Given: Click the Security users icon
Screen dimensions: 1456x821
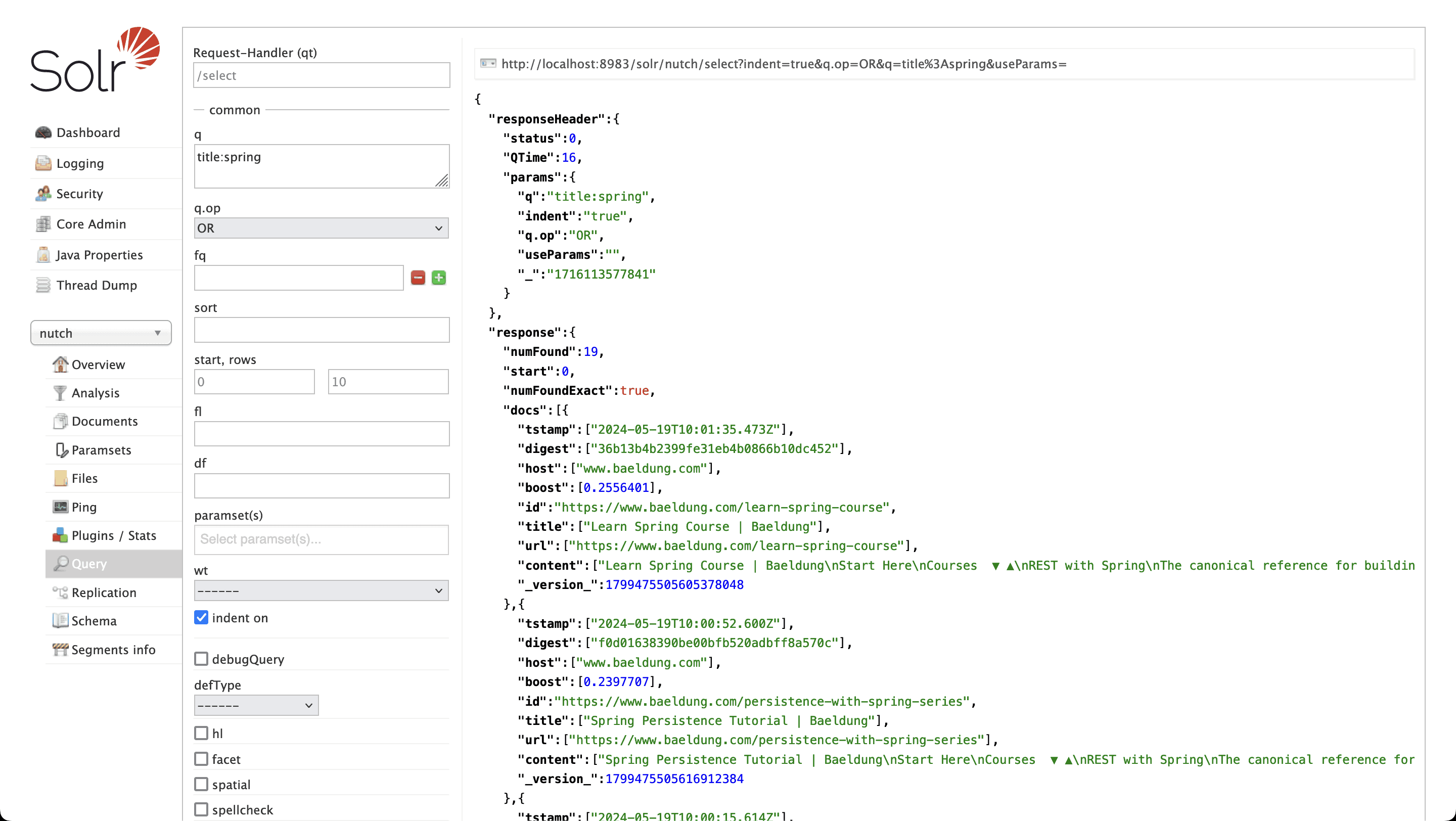Looking at the screenshot, I should [43, 194].
